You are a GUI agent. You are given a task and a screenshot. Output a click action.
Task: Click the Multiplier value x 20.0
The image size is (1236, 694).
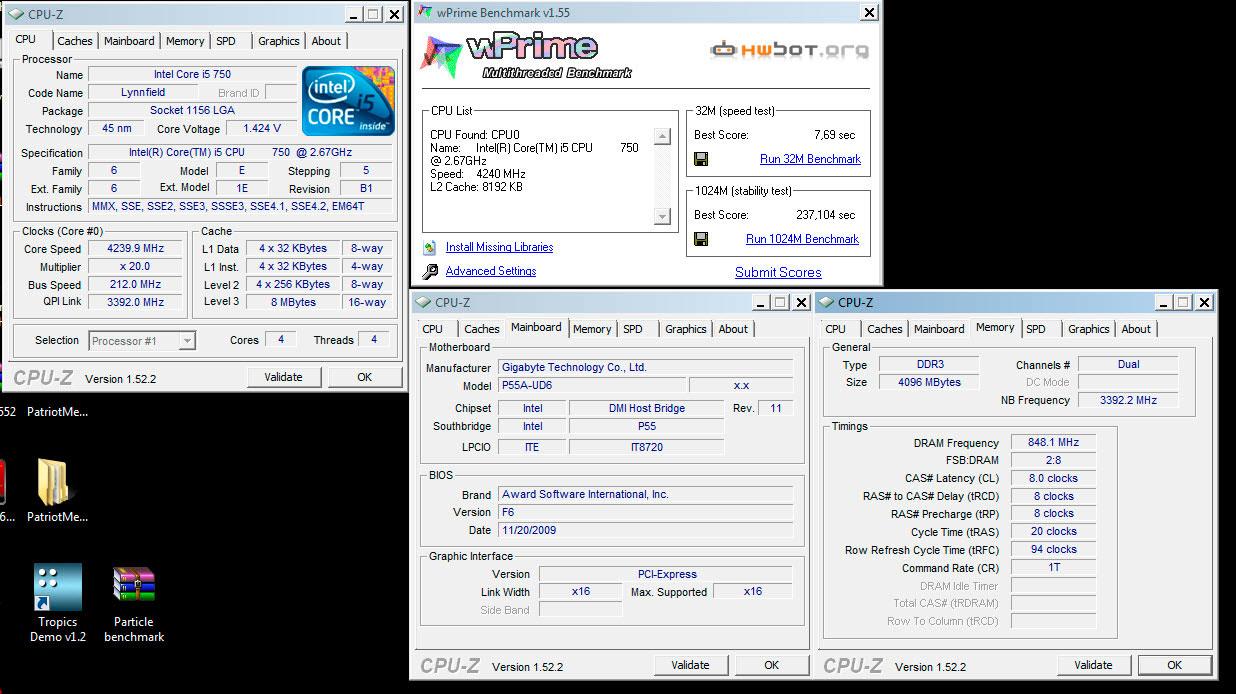[x=135, y=267]
